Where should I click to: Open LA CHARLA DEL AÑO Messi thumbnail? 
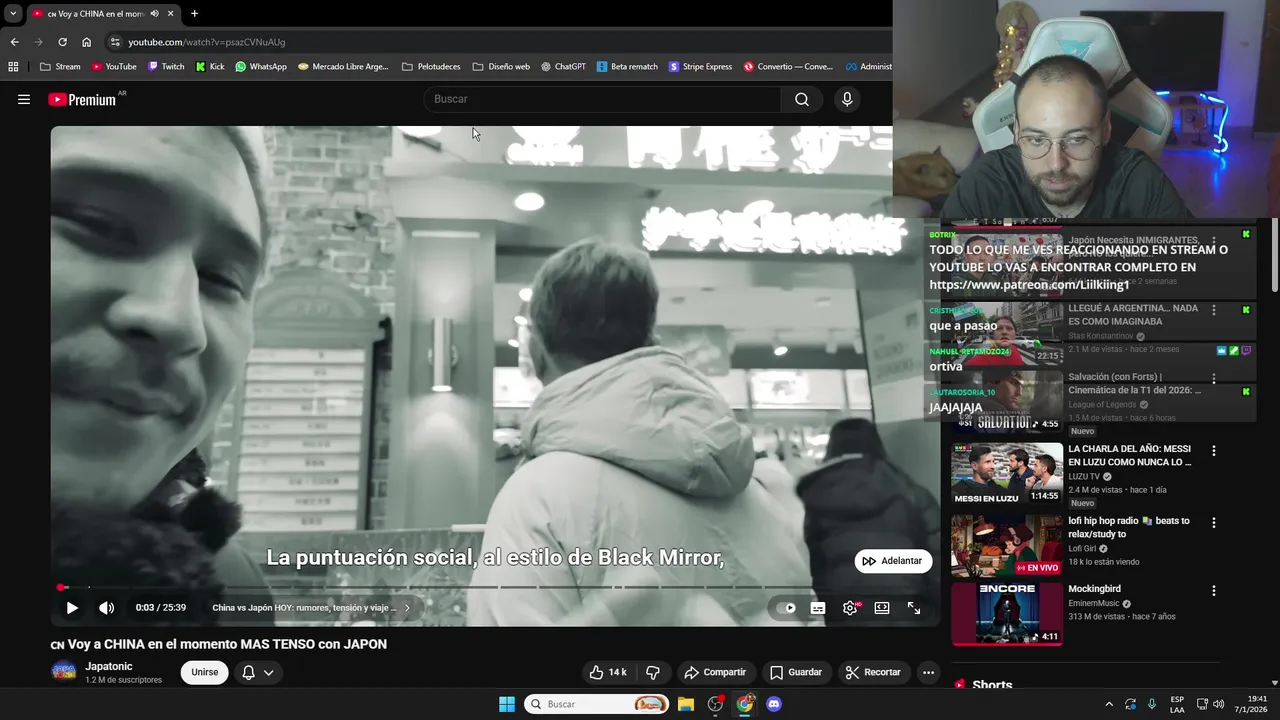pos(1006,474)
